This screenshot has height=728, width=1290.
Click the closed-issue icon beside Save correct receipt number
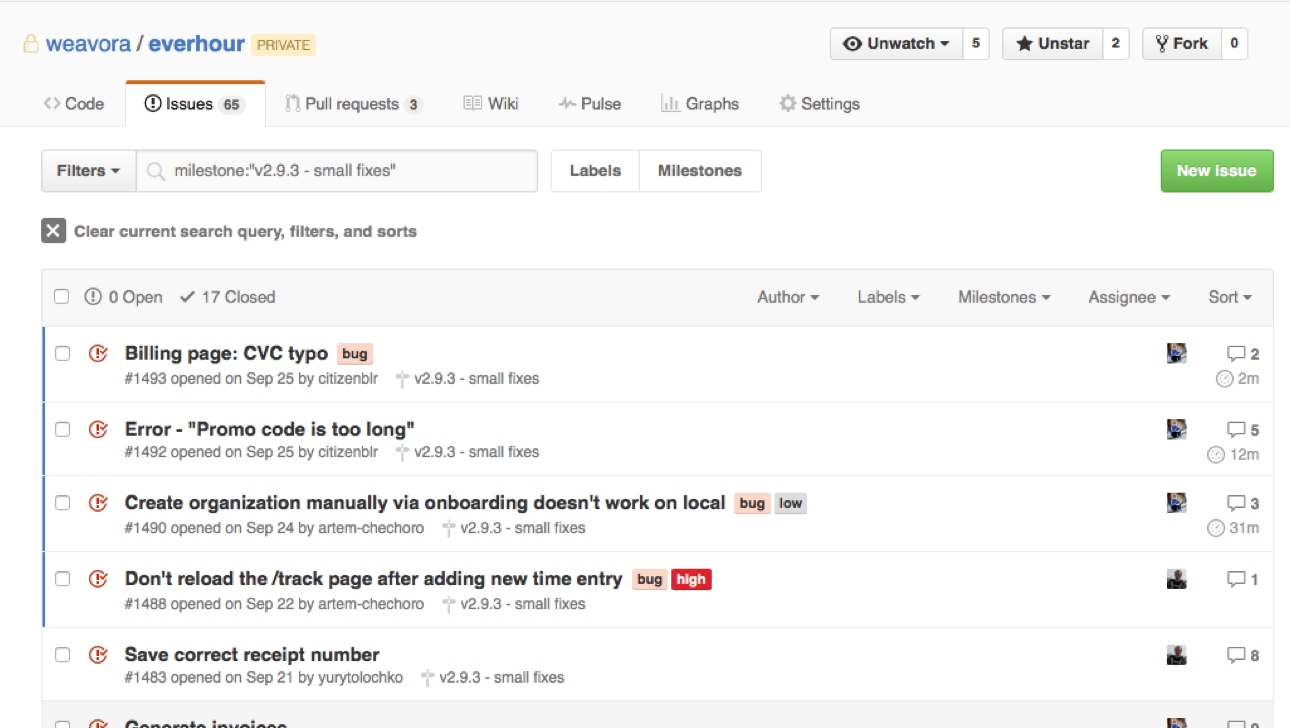tap(98, 655)
